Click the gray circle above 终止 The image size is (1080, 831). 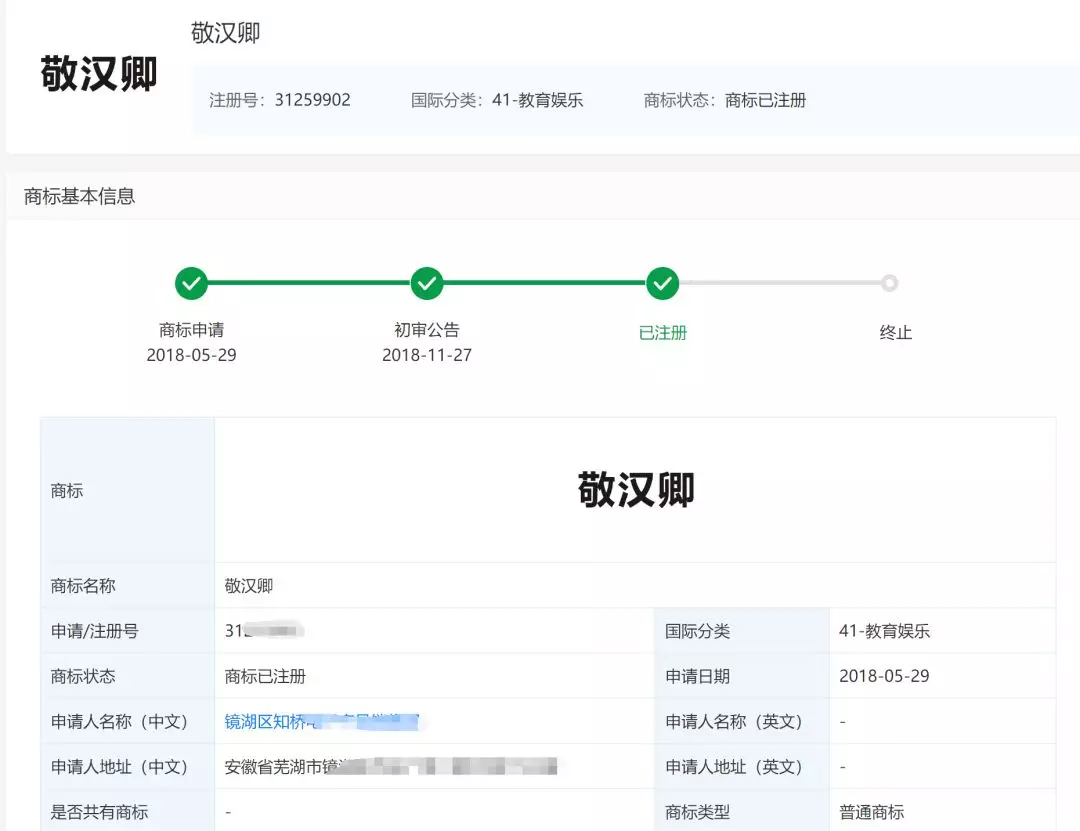coord(889,284)
